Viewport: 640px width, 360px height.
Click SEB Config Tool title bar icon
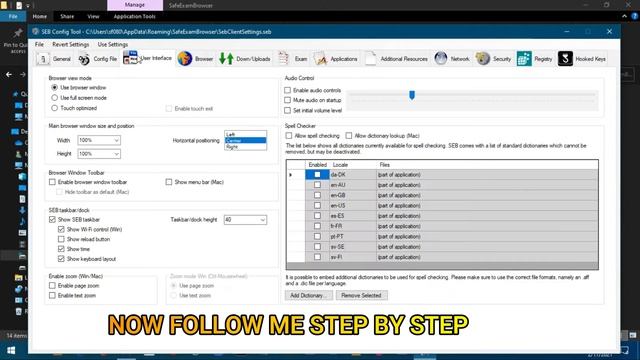(x=36, y=31)
